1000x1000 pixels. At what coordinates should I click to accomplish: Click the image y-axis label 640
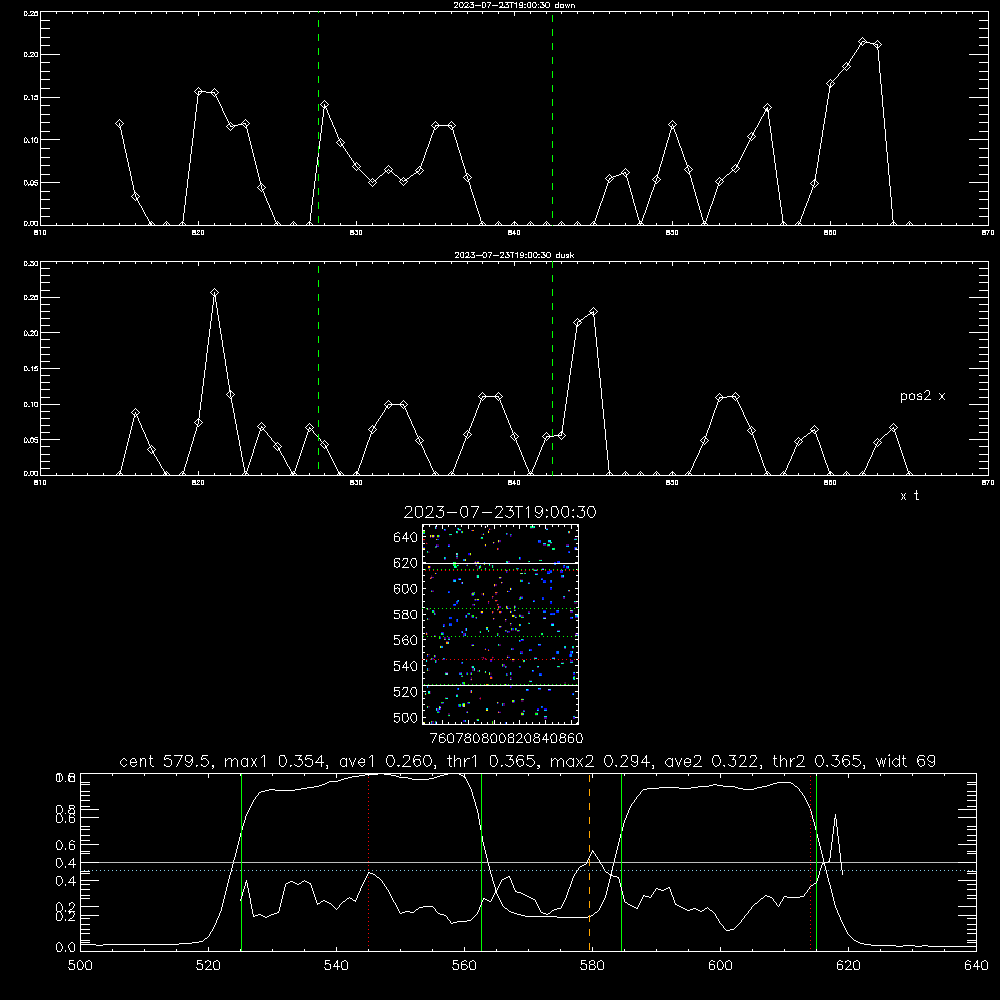click(x=405, y=538)
